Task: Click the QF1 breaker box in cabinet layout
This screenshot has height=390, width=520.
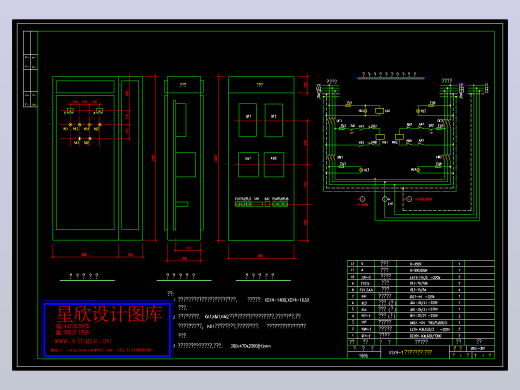Action: tap(248, 120)
